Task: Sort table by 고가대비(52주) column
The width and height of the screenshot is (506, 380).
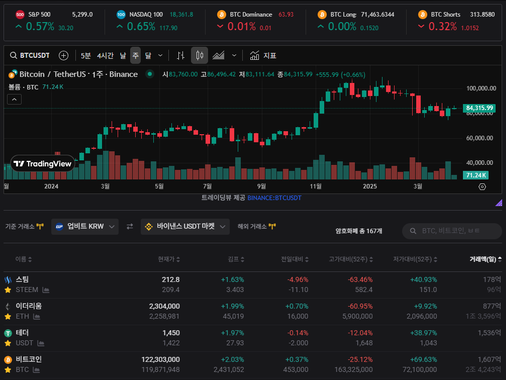Action: [x=351, y=259]
